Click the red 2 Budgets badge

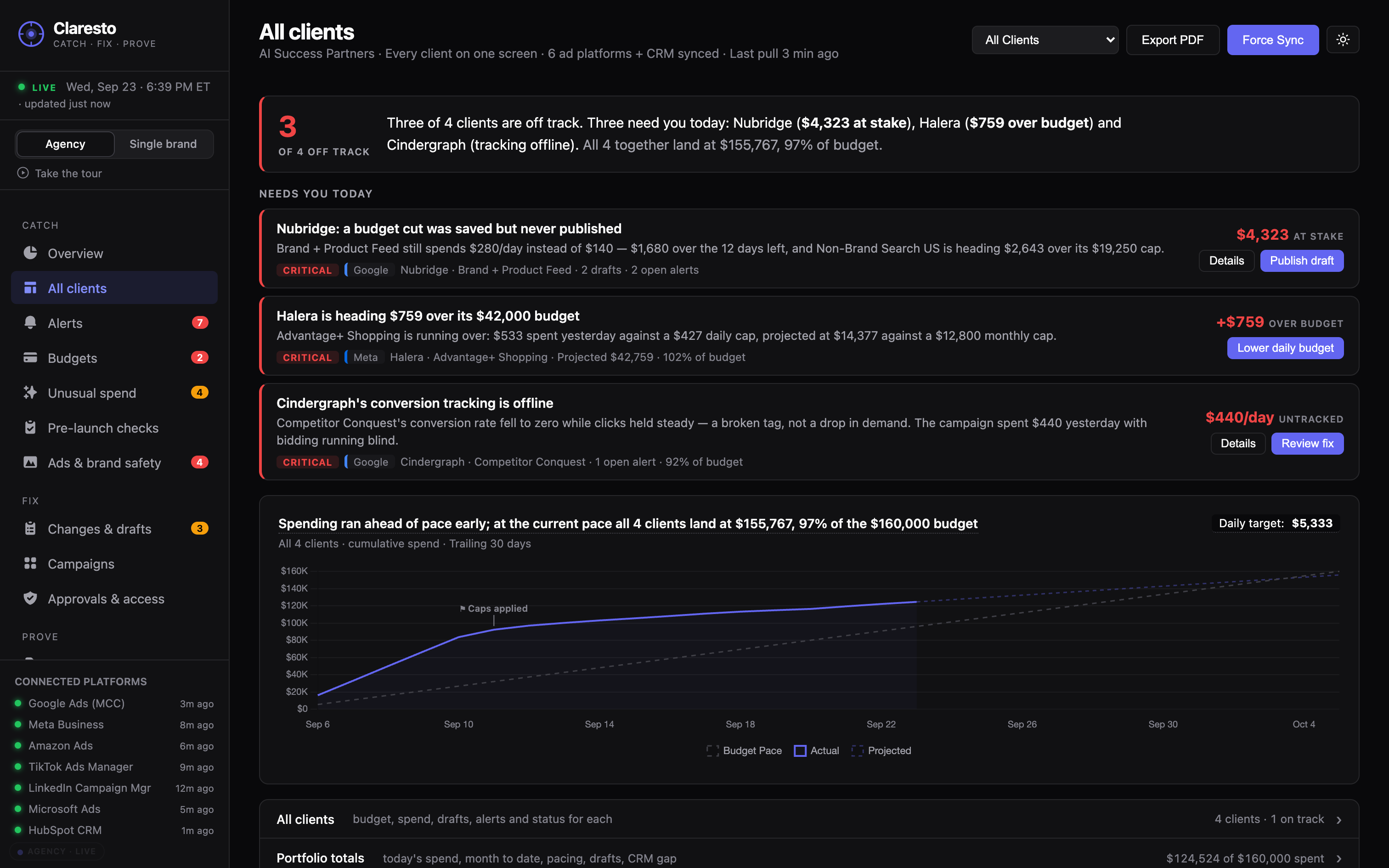point(199,358)
